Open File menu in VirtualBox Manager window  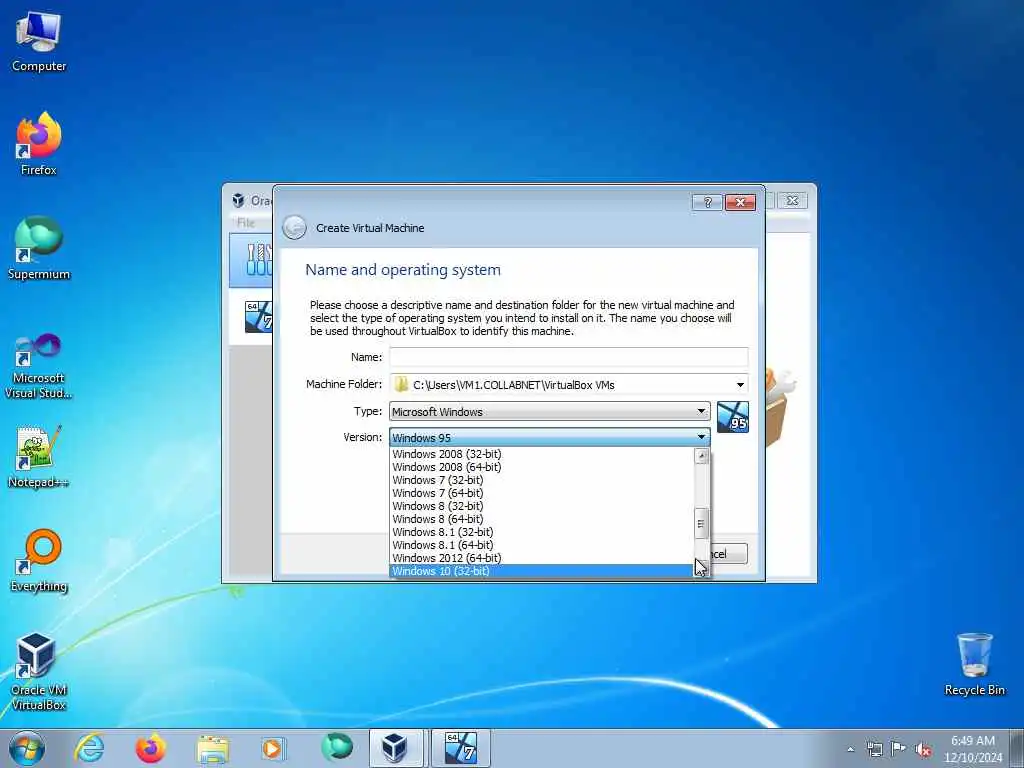point(246,223)
